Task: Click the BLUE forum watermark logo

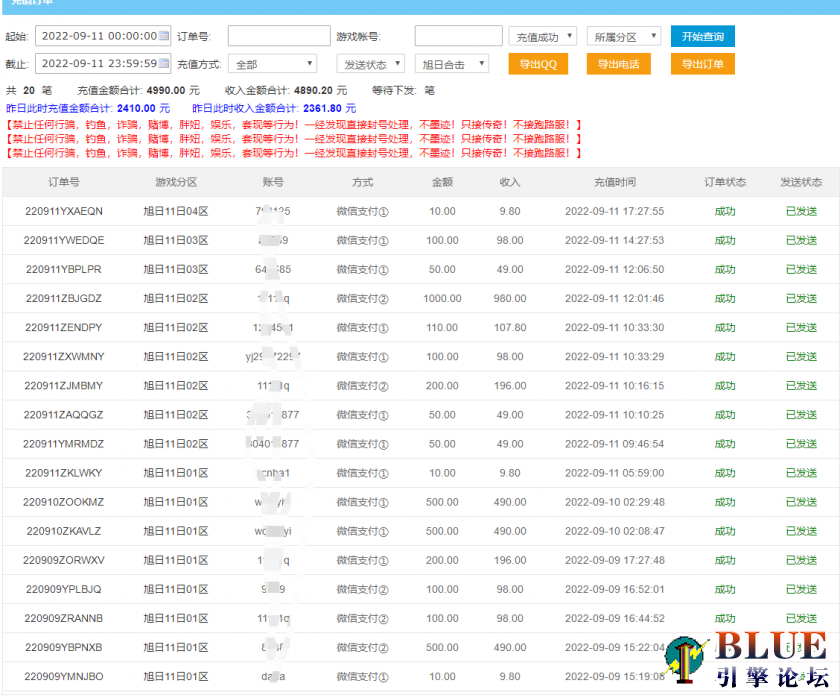Action: pos(750,659)
